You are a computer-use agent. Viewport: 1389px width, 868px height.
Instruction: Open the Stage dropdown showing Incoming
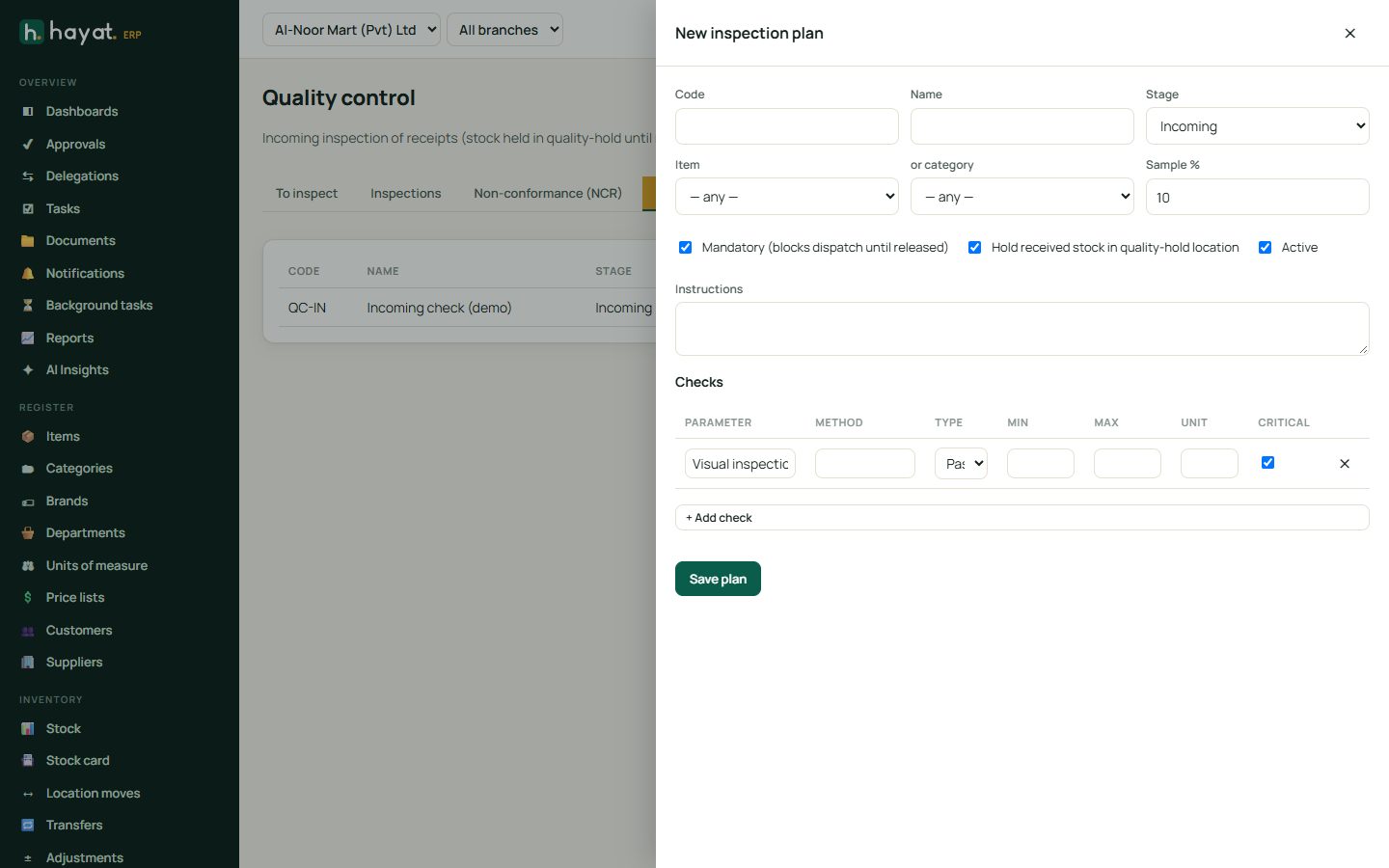[x=1257, y=126]
